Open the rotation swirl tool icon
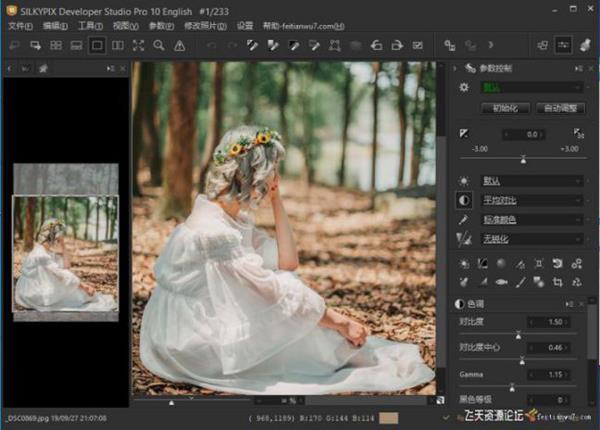The width and height of the screenshot is (600, 430). 559,264
